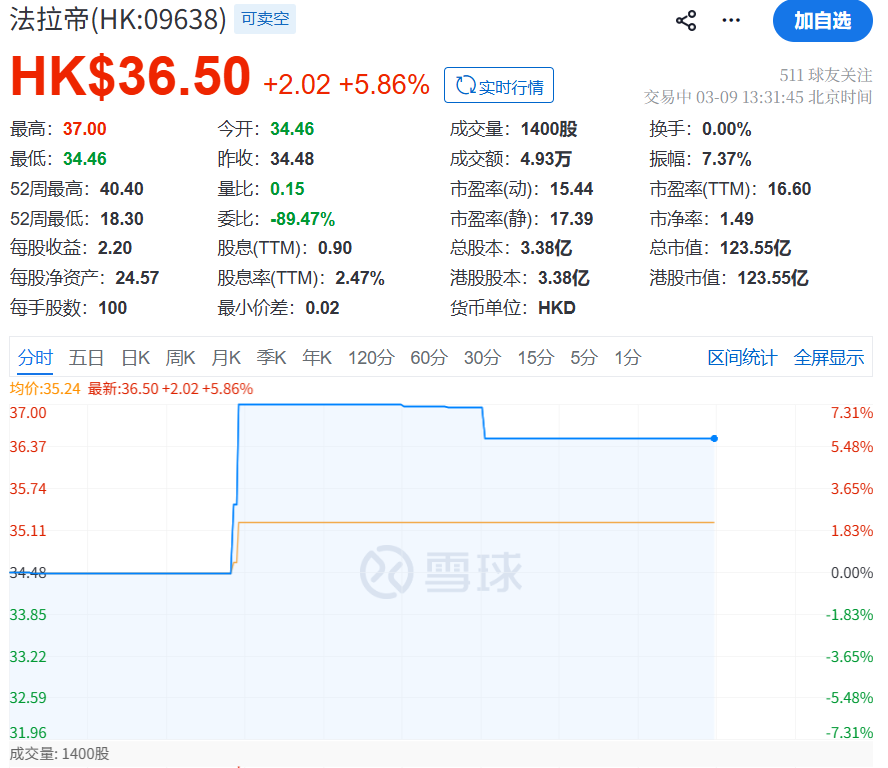This screenshot has width=888, height=768.
Task: Select the 季K quarterly chart tab
Action: click(272, 357)
